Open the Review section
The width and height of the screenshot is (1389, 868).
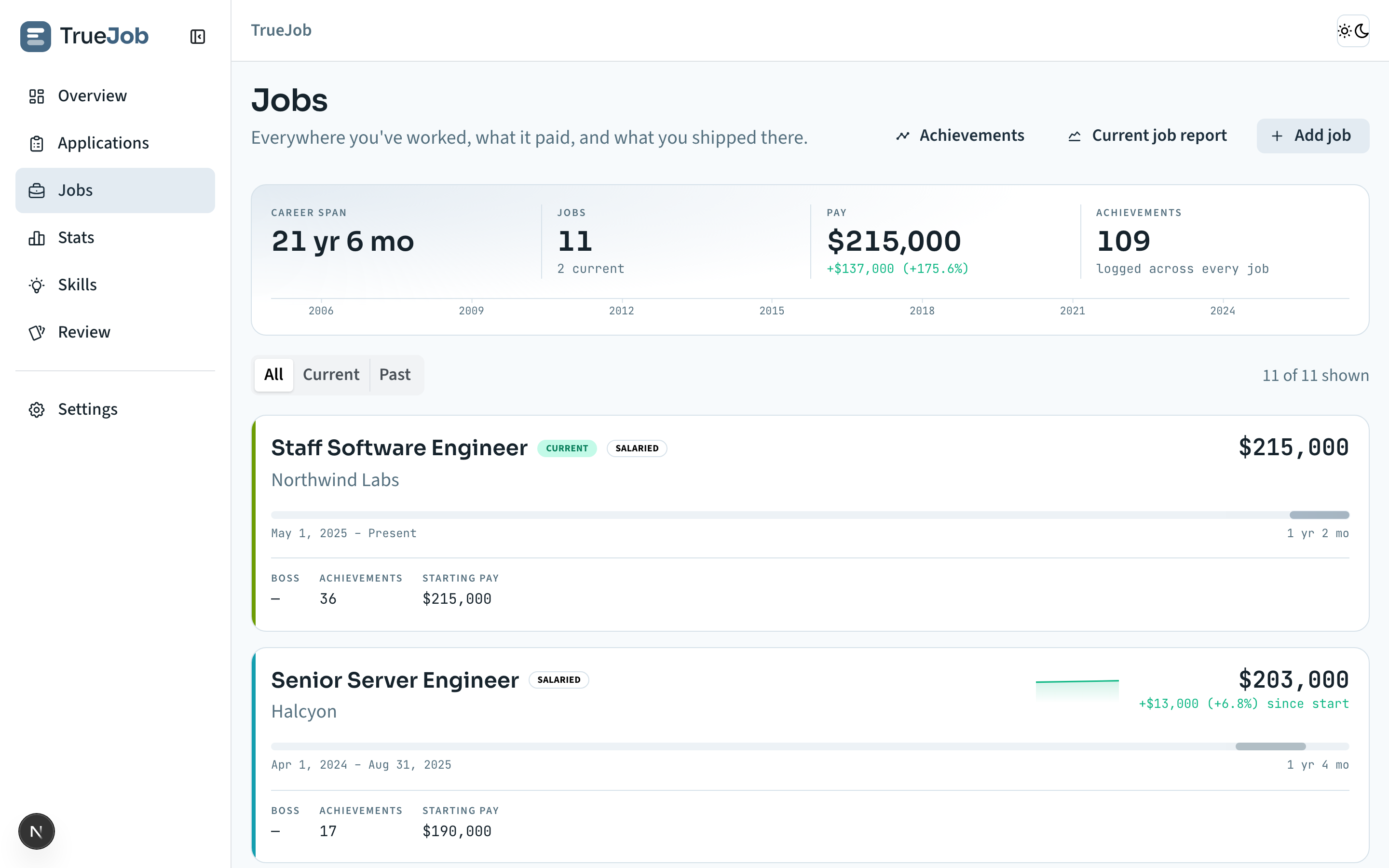click(115, 332)
